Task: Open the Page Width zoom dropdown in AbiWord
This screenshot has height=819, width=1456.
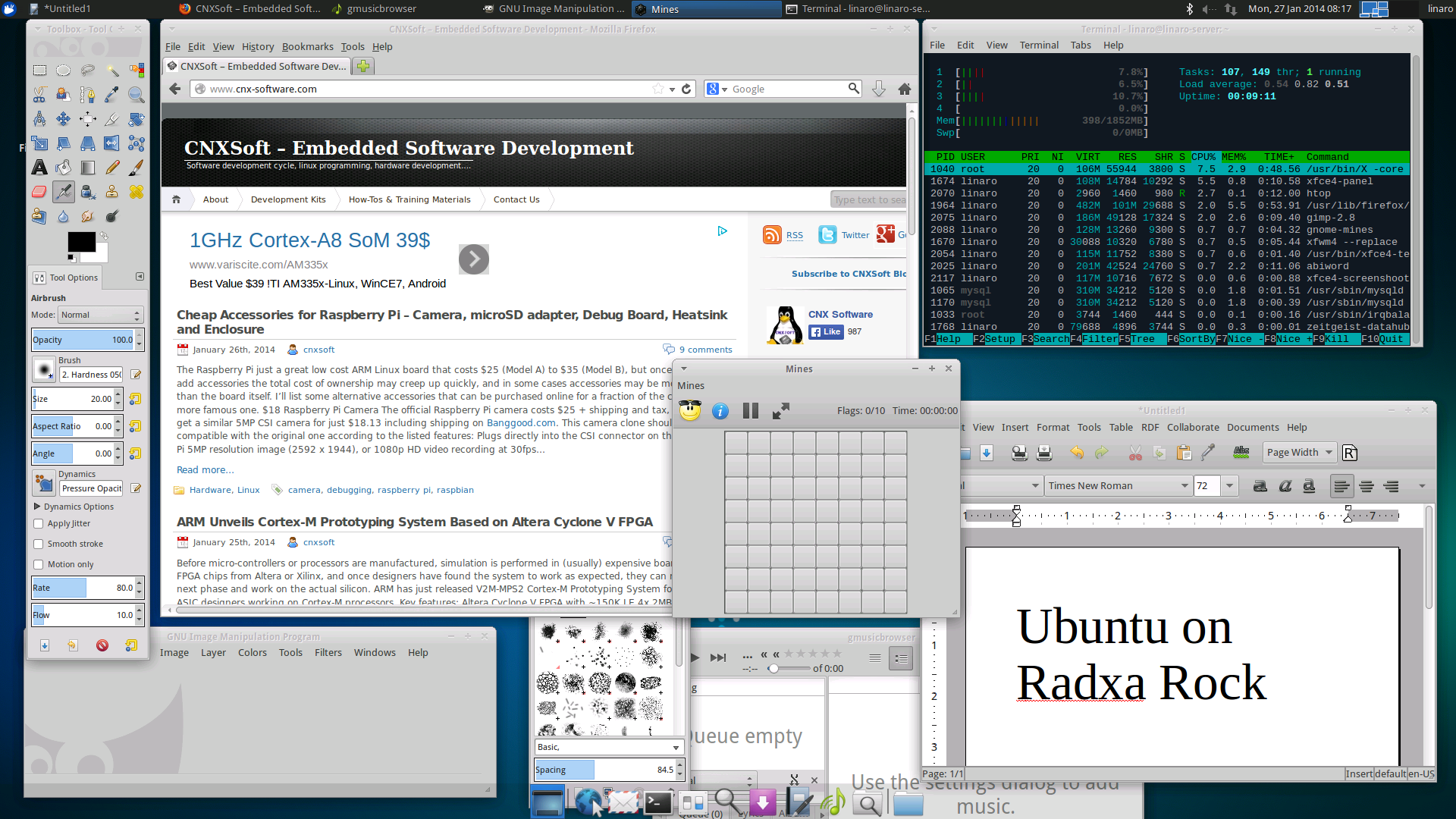Action: point(1300,453)
